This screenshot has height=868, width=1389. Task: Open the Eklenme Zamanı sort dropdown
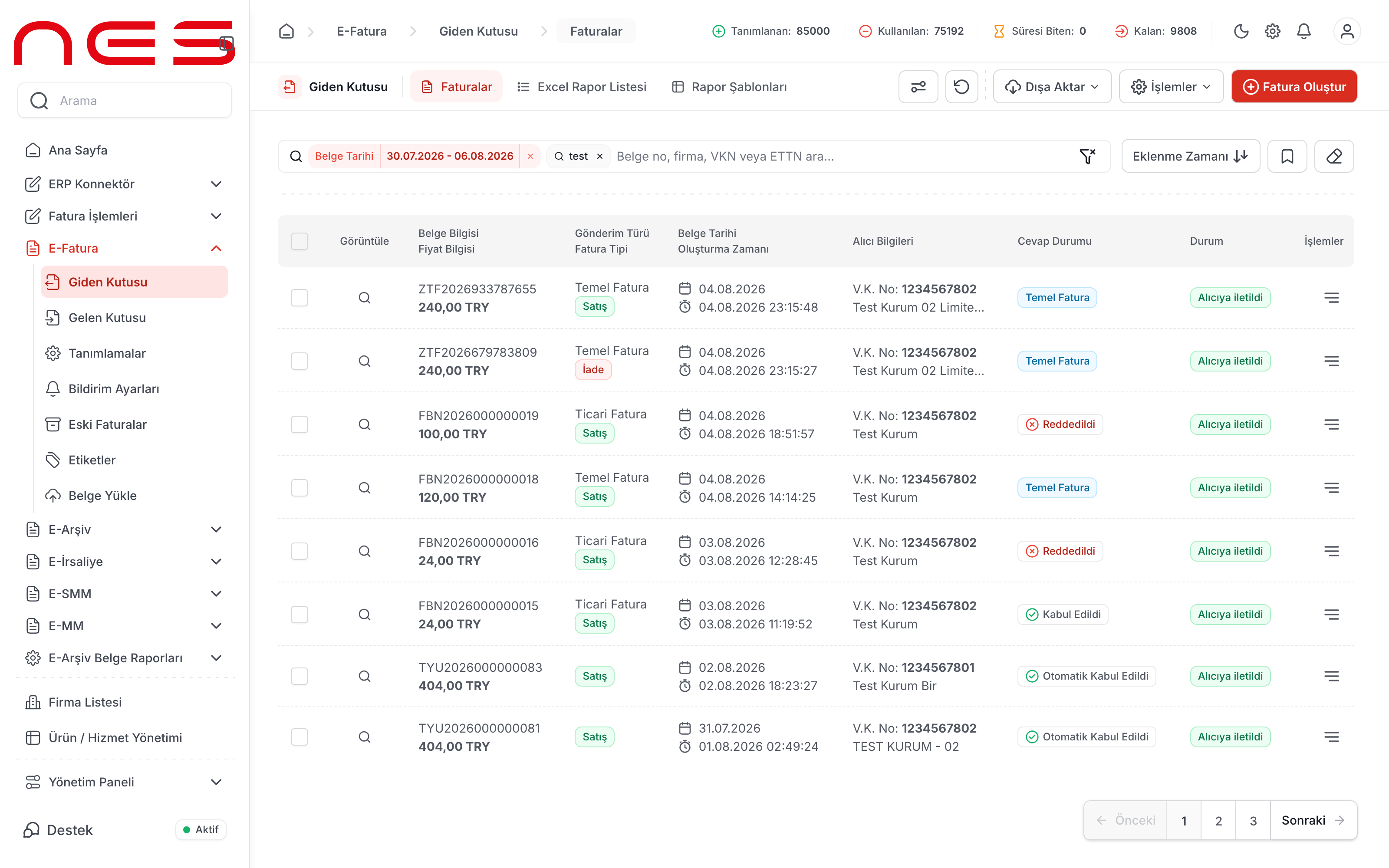coord(1190,156)
